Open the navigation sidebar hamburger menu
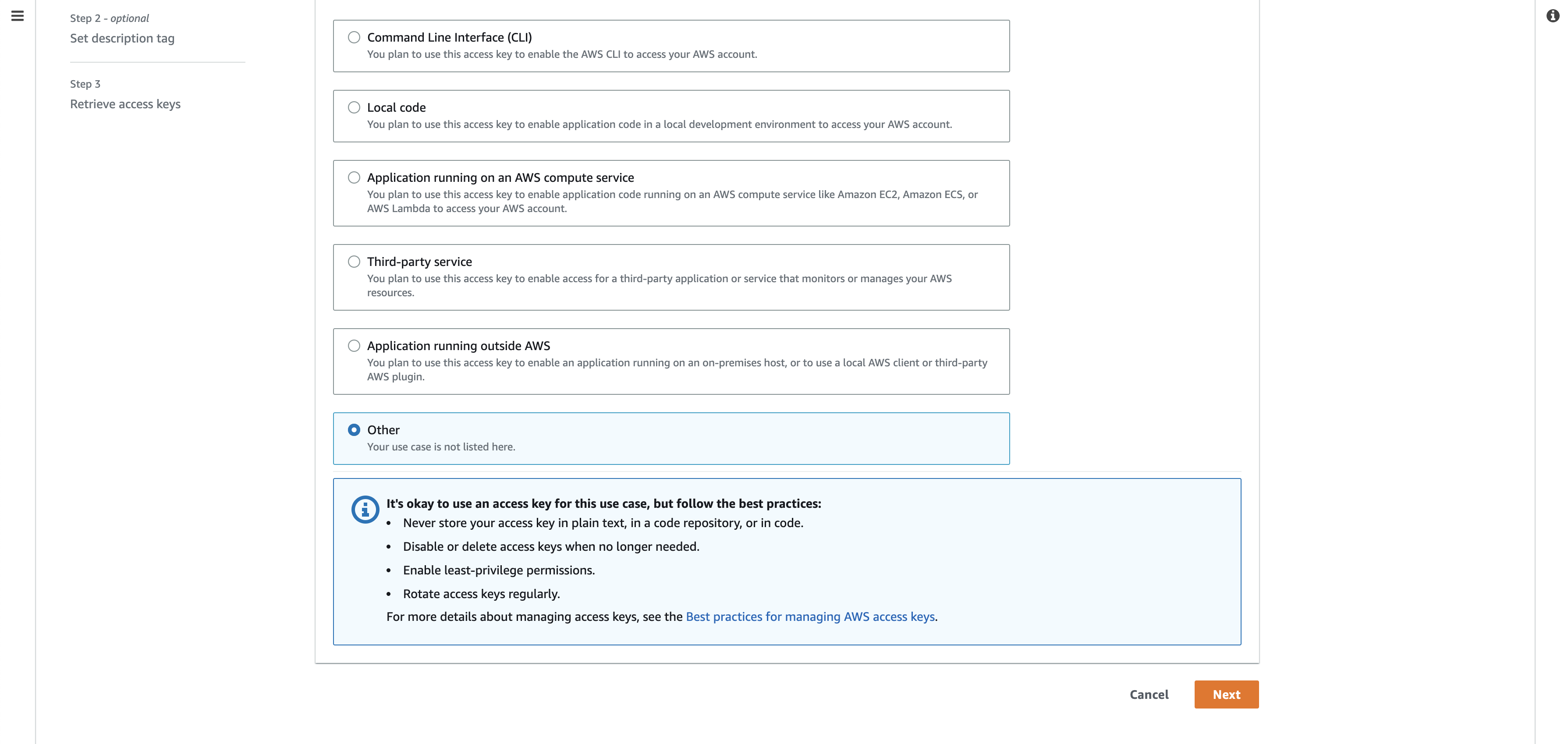This screenshot has width=1568, height=744. (x=17, y=17)
